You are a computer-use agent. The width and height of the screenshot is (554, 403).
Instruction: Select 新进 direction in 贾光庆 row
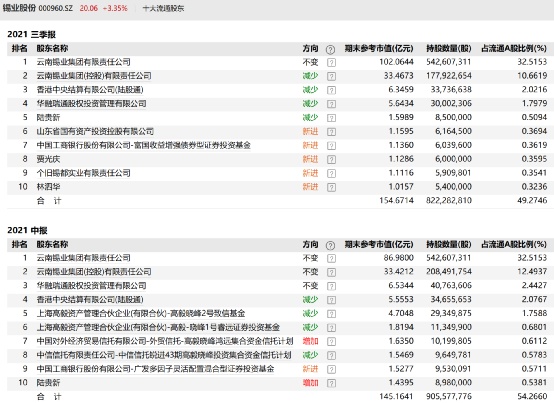point(310,159)
